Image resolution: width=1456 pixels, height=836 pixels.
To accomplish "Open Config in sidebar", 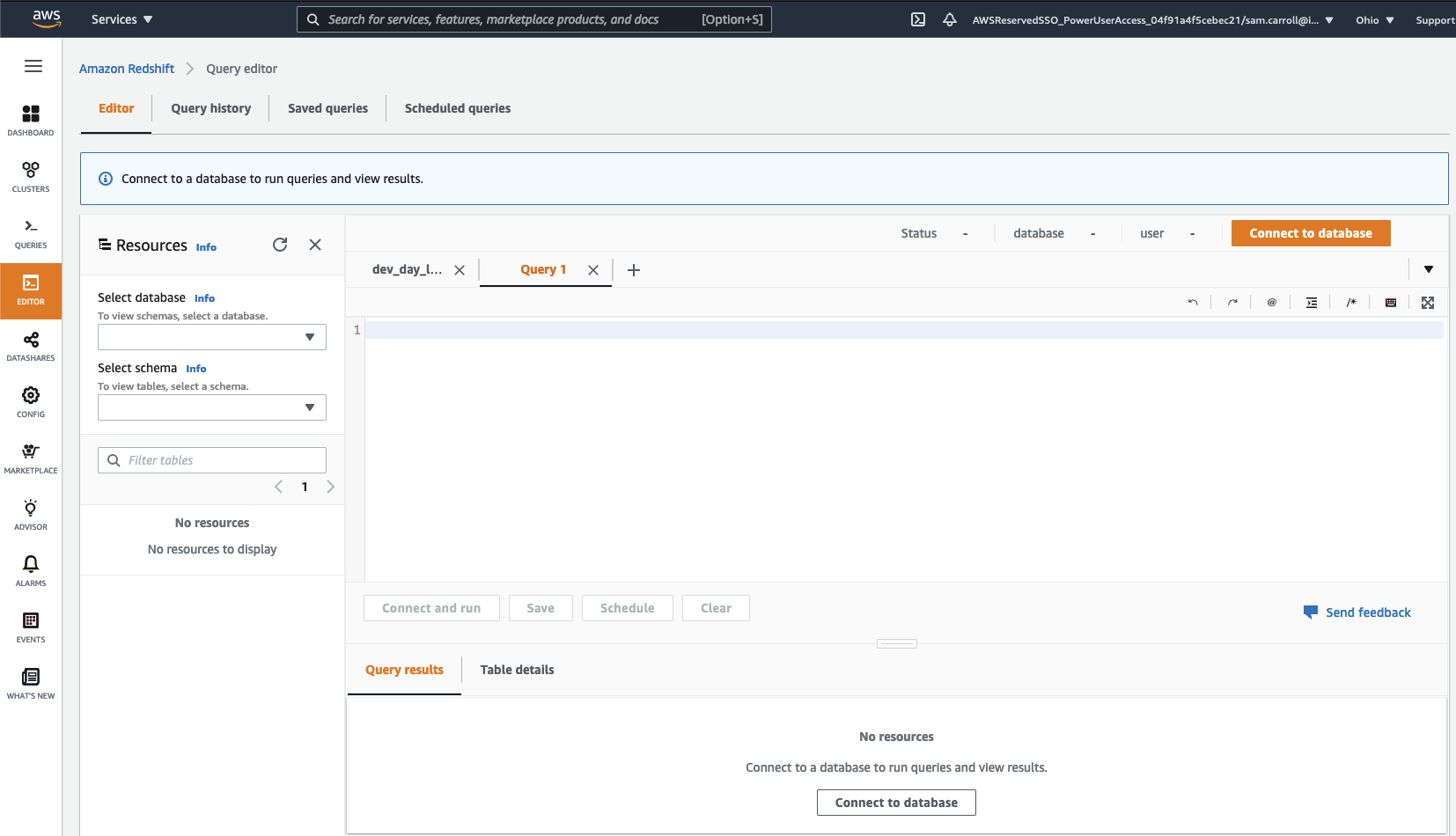I will point(31,402).
